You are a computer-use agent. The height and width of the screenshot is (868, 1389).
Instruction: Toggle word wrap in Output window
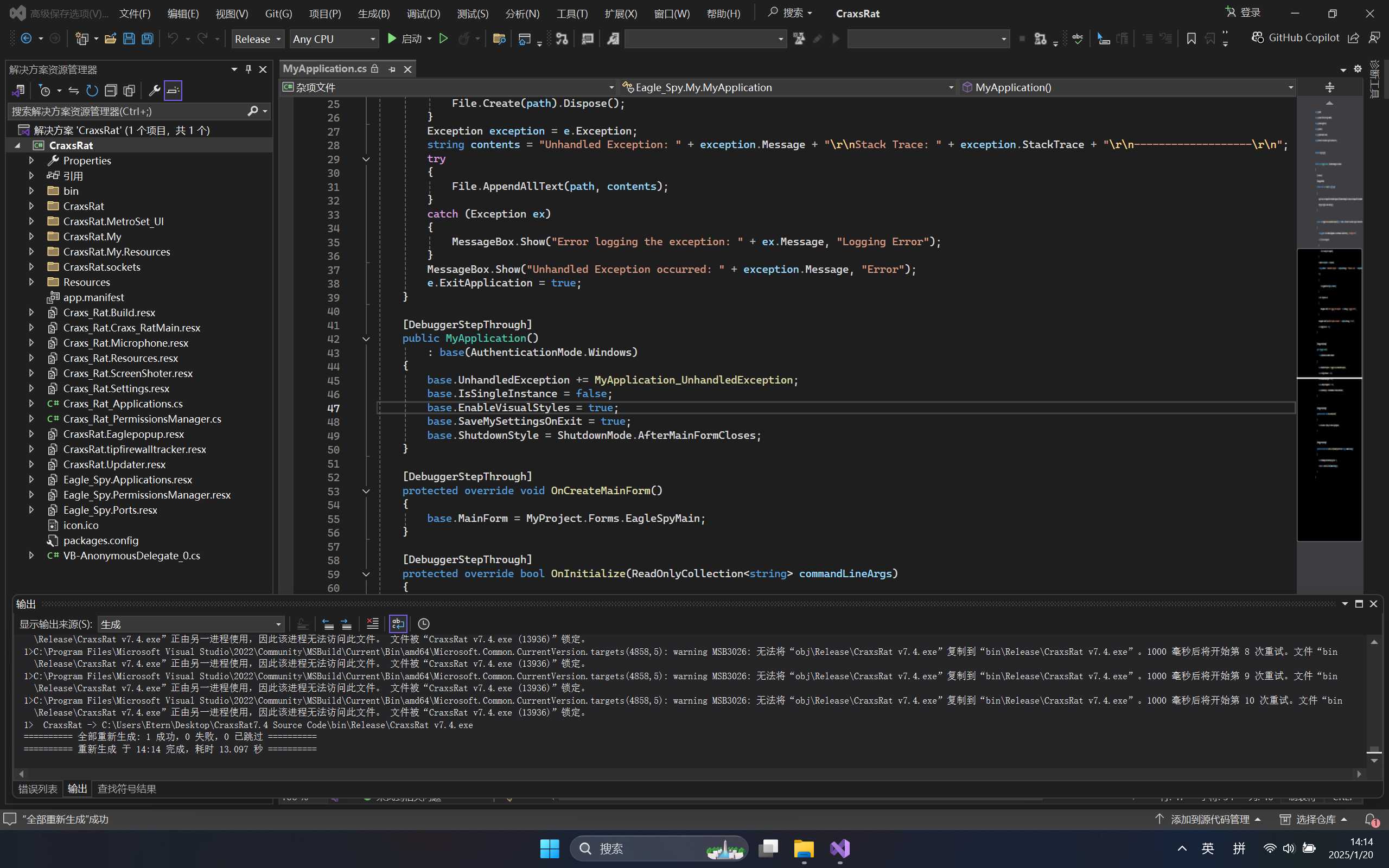coord(398,623)
